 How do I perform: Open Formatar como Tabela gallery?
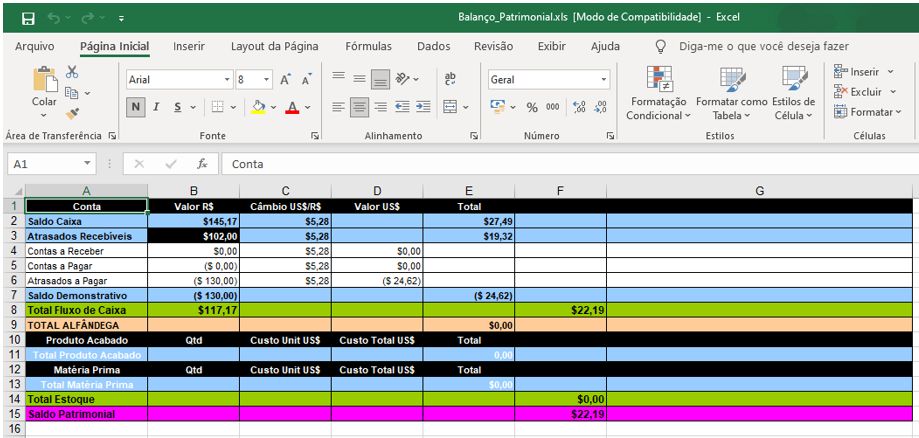pyautogui.click(x=731, y=94)
